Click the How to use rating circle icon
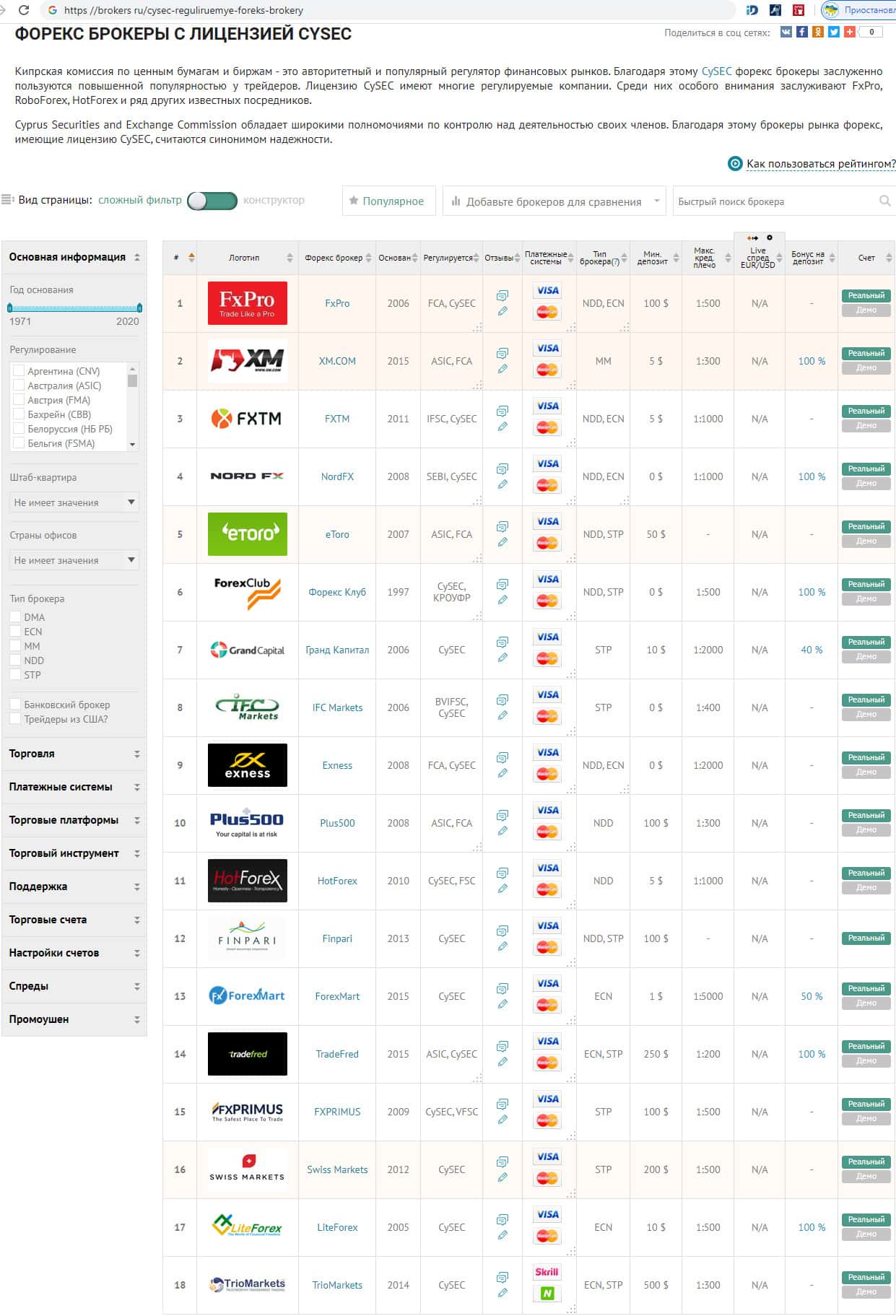The width and height of the screenshot is (896, 1316). pos(735,164)
